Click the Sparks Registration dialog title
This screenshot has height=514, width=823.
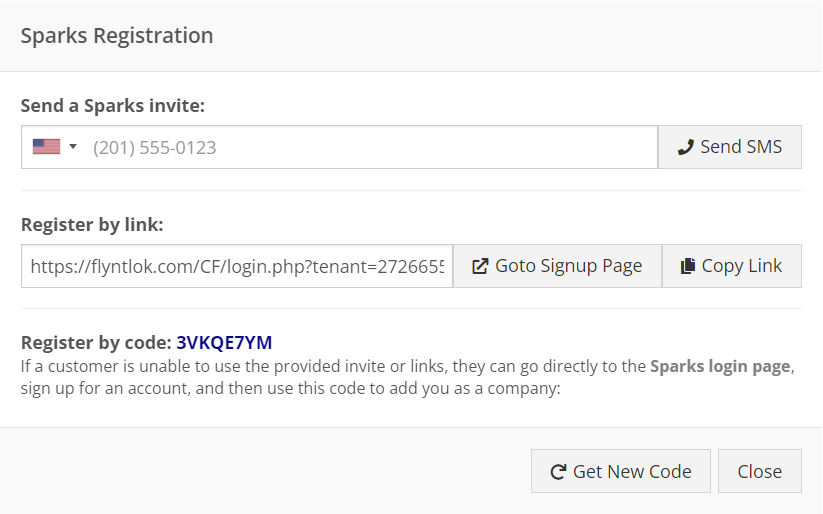(117, 36)
